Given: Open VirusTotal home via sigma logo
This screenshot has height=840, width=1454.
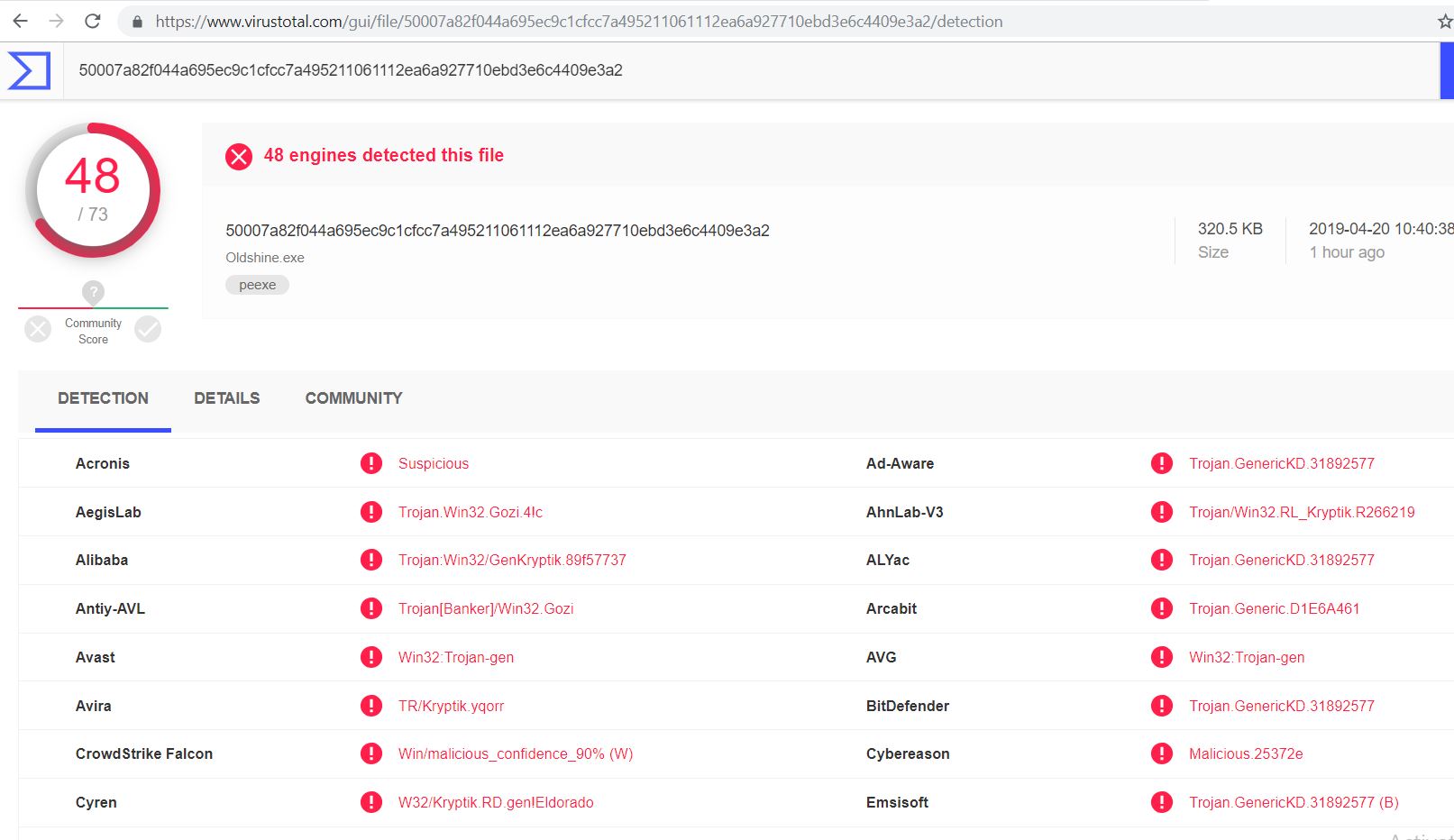Looking at the screenshot, I should click(29, 70).
